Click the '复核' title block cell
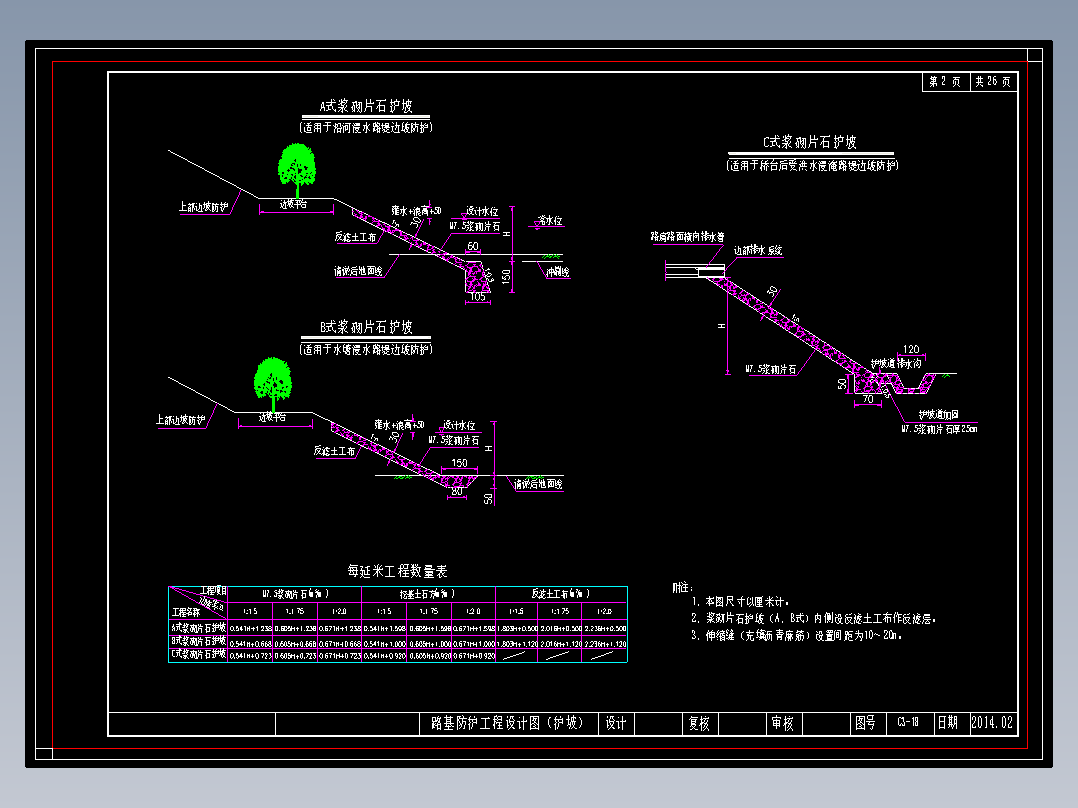The width and height of the screenshot is (1078, 808). click(699, 723)
